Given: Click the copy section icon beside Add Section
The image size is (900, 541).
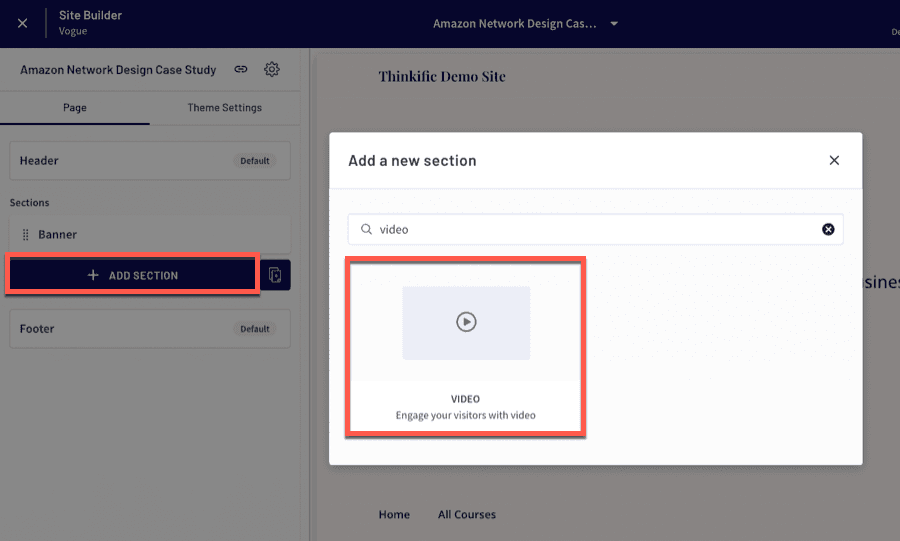Looking at the screenshot, I should click(276, 275).
